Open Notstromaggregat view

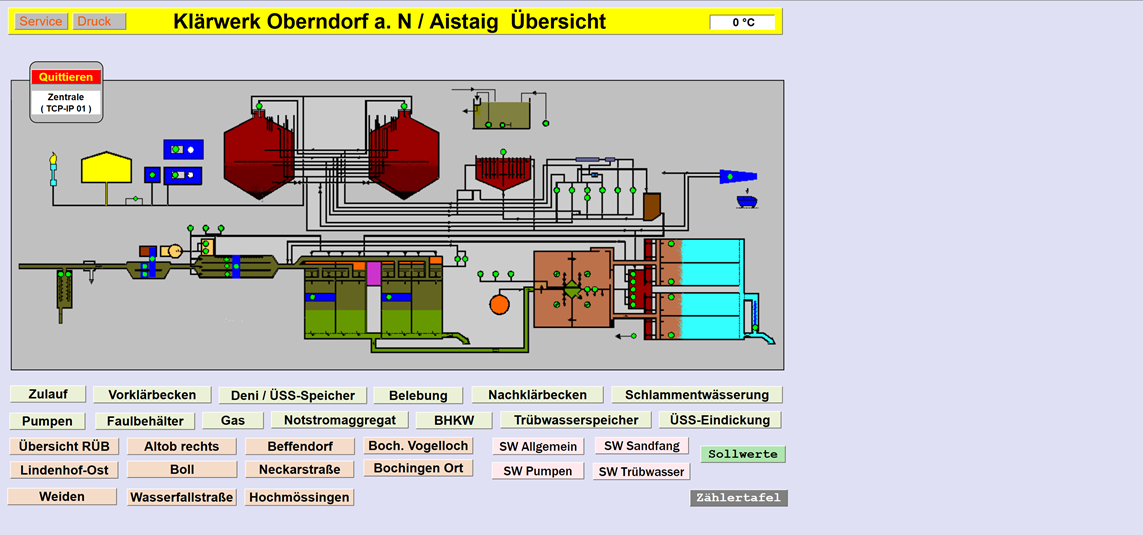point(340,420)
